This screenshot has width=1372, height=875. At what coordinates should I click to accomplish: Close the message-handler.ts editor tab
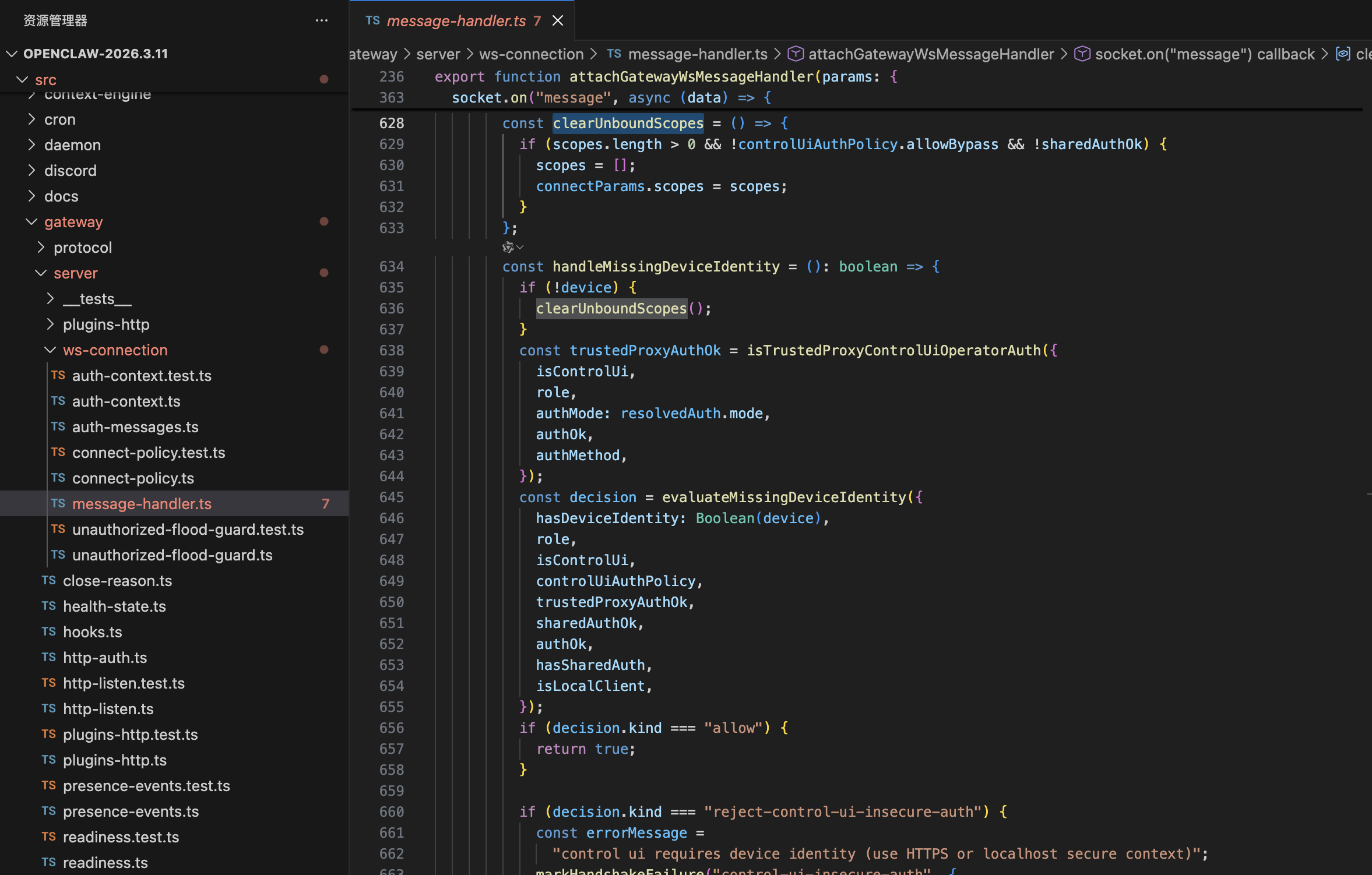coord(558,21)
